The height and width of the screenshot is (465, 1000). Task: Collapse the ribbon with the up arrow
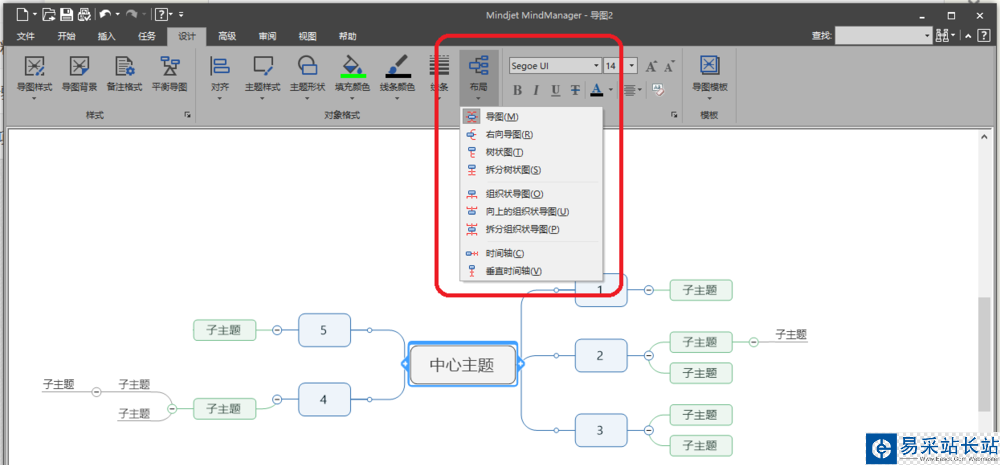(x=967, y=36)
